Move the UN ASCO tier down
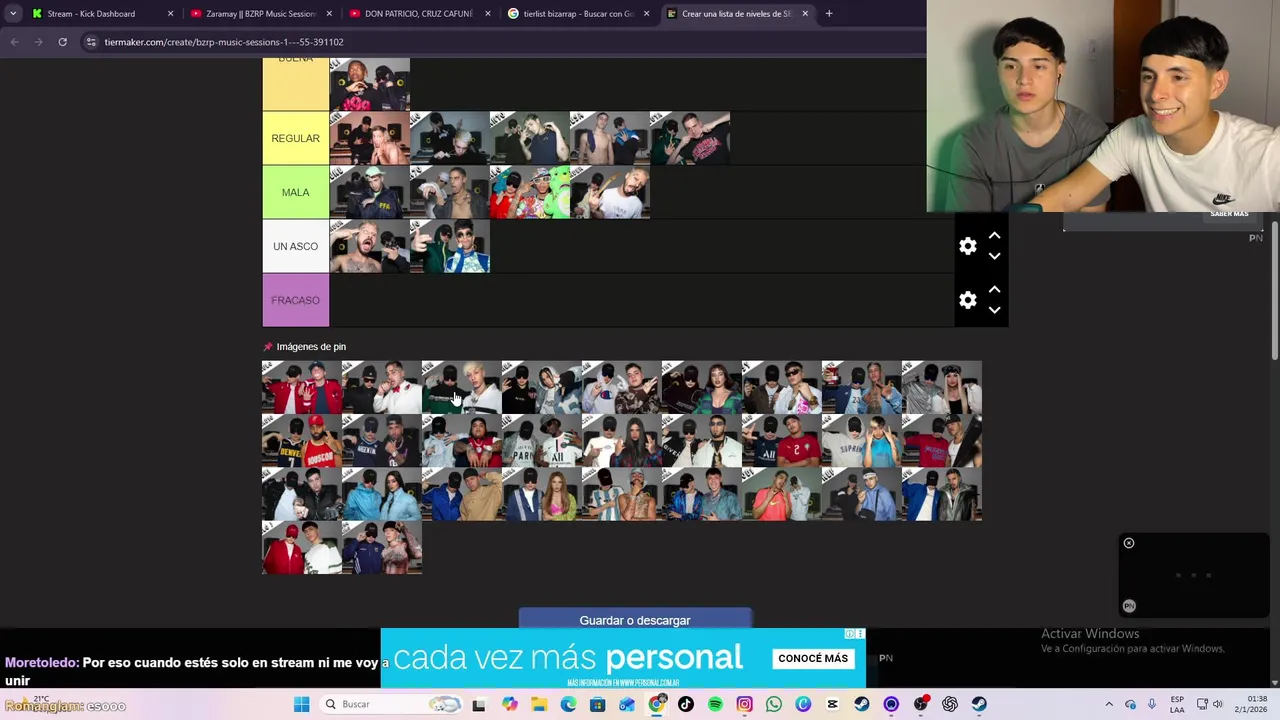The height and width of the screenshot is (720, 1280). [994, 256]
